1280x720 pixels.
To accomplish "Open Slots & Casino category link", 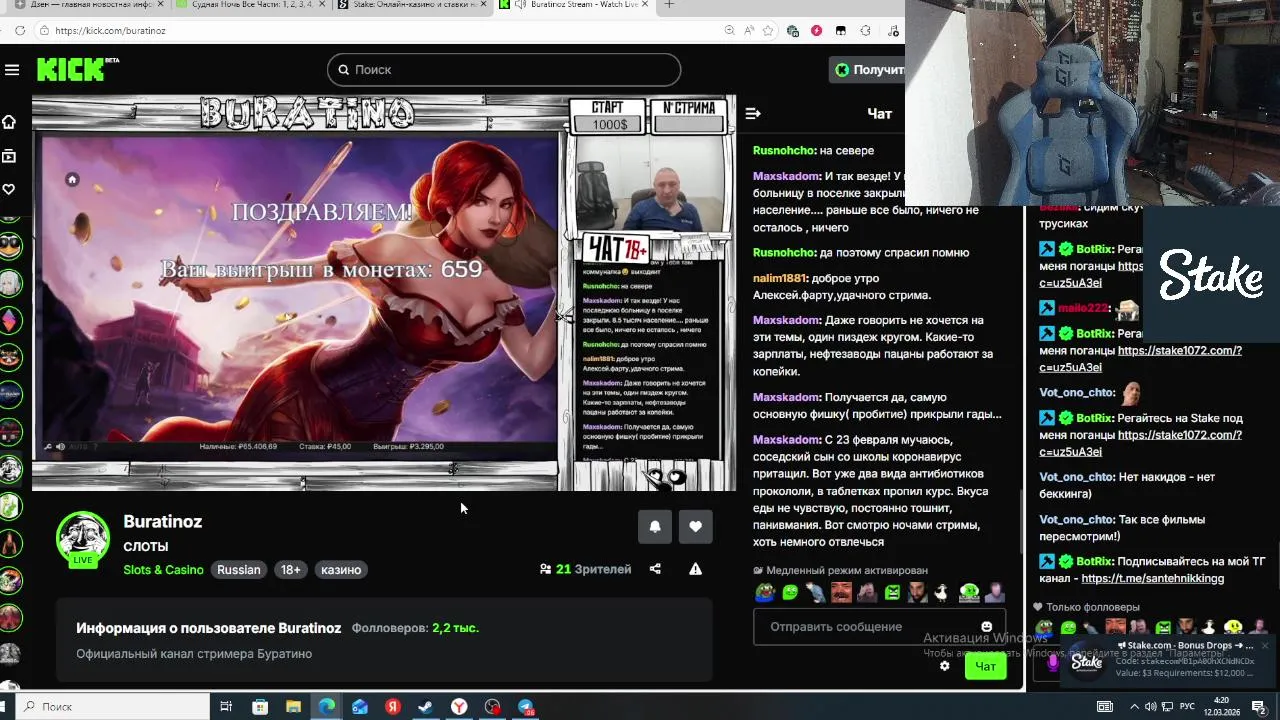I will tap(163, 570).
